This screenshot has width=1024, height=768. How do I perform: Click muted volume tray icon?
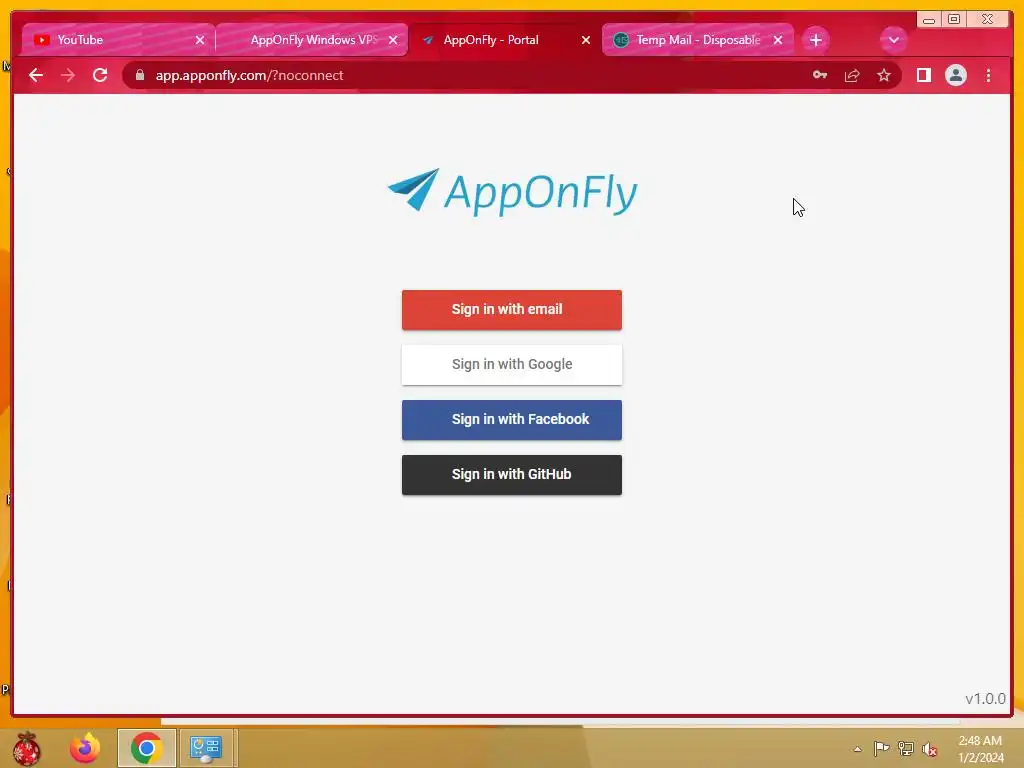(929, 748)
